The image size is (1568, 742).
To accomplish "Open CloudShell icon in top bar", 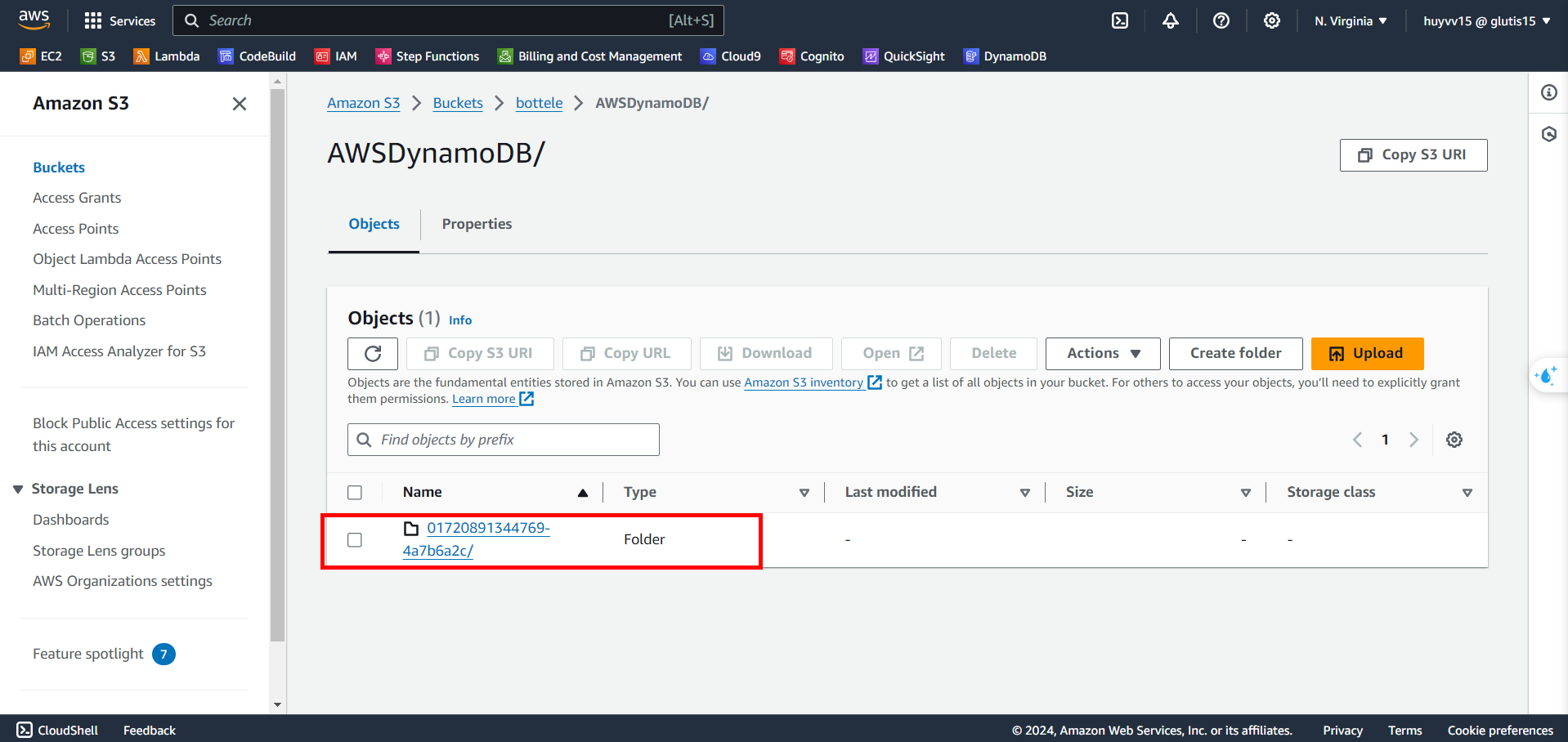I will (x=1120, y=20).
